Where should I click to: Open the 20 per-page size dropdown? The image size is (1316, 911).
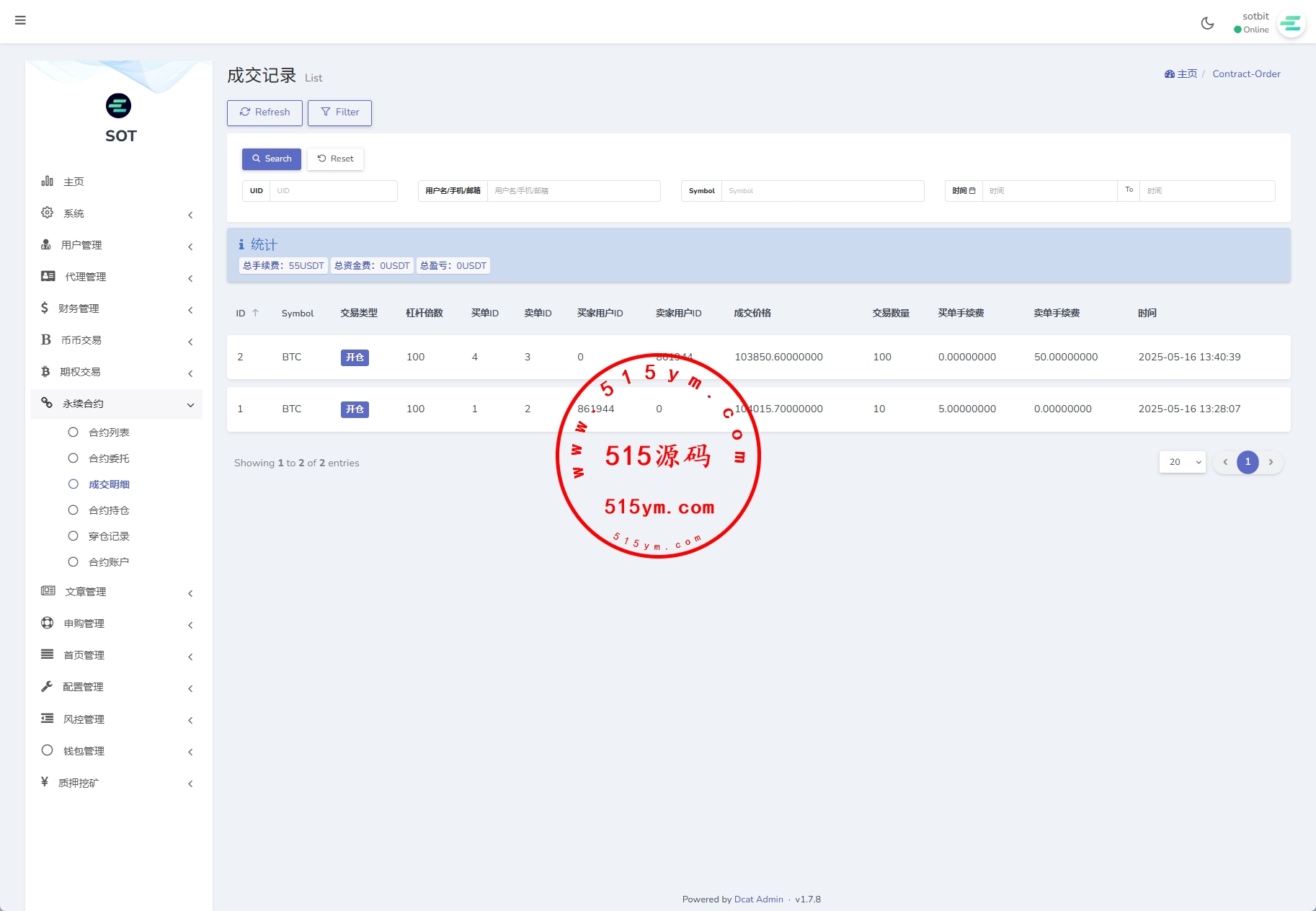tap(1182, 462)
